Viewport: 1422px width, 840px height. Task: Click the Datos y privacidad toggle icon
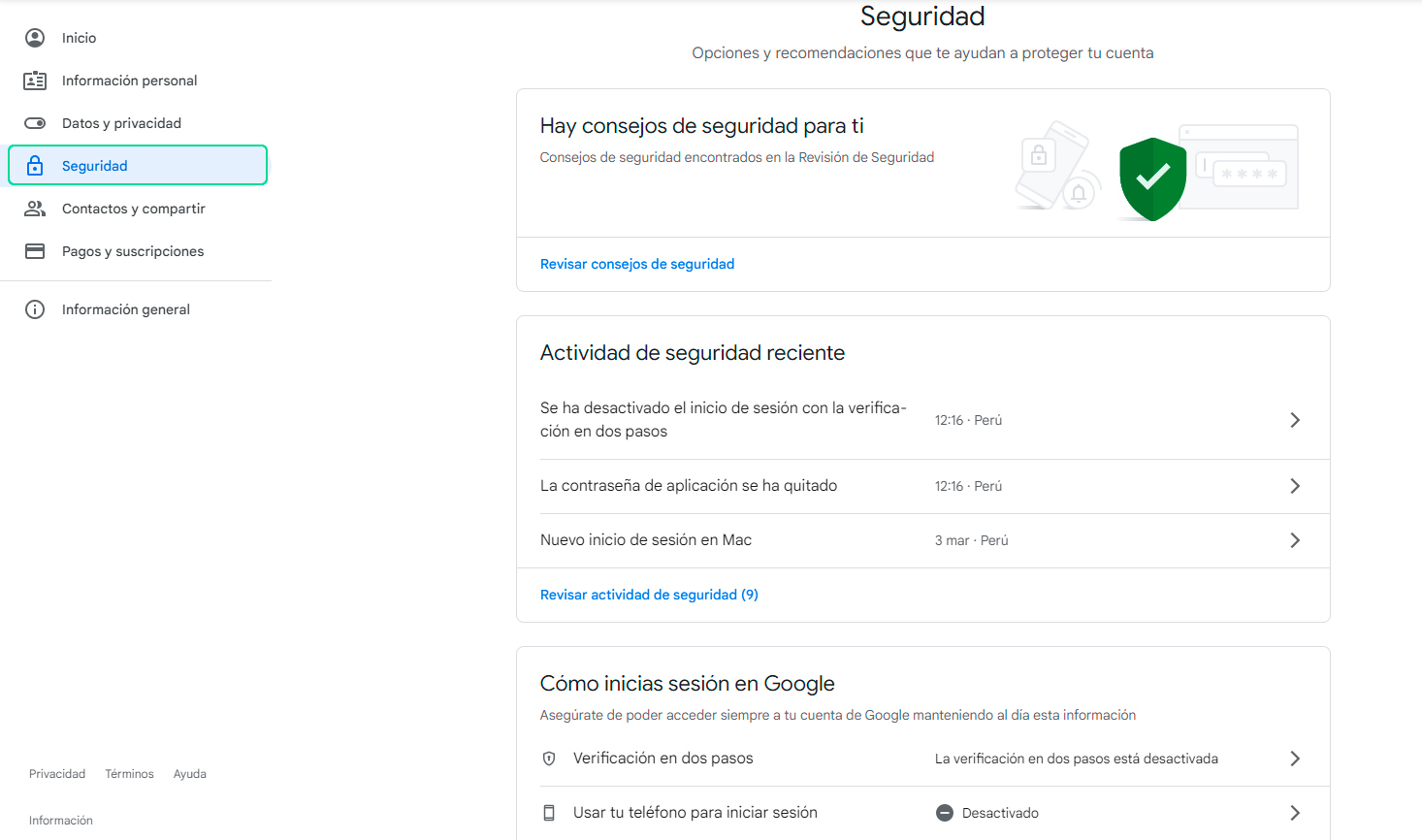pos(35,123)
